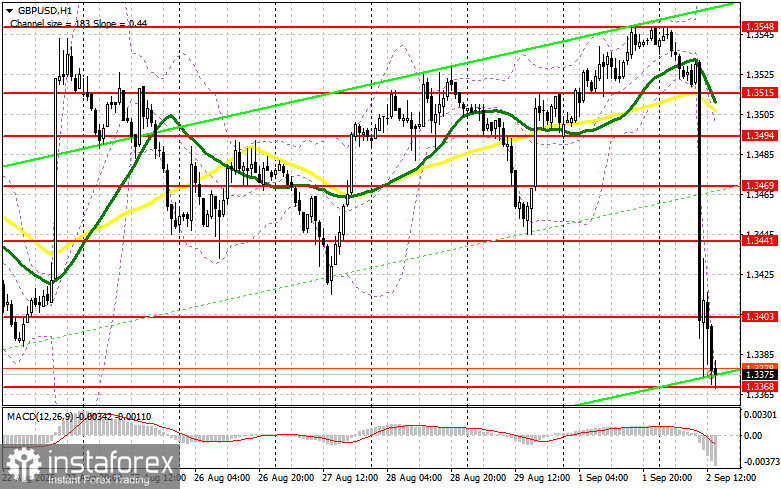This screenshot has width=781, height=489.
Task: Click the MACD scale value 0.00
Action: (755, 436)
